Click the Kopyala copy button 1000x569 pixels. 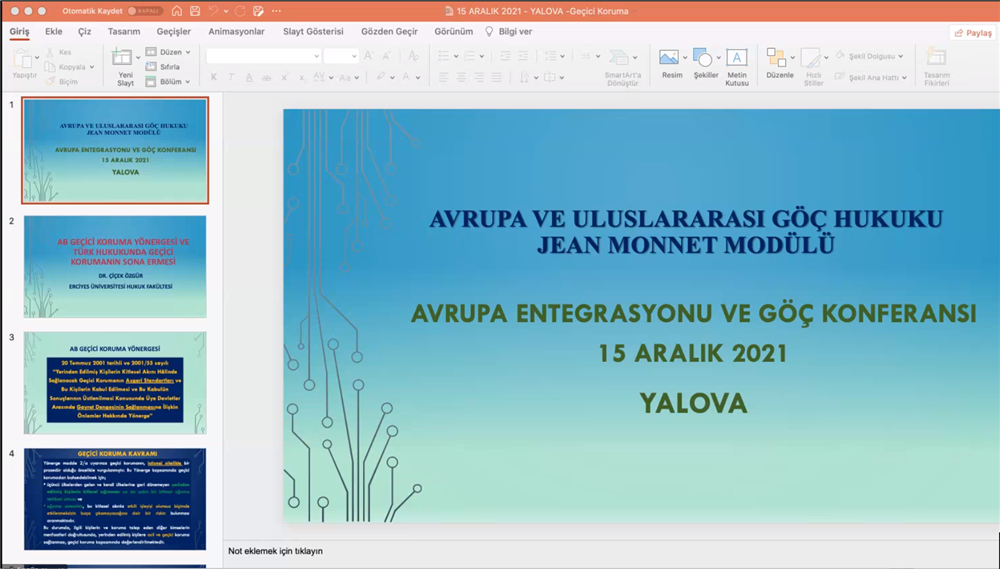pos(66,67)
